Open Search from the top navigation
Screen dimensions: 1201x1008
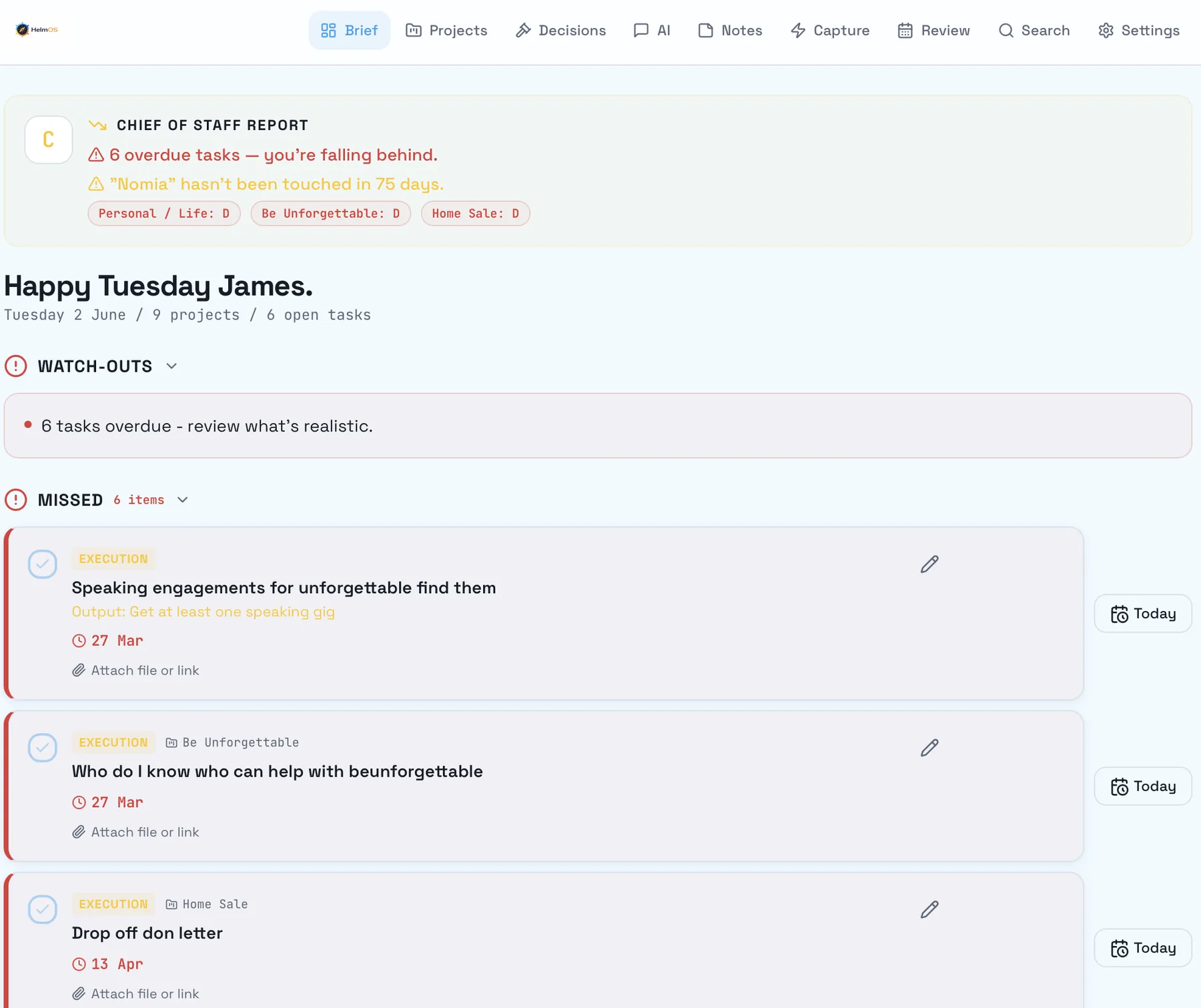(x=1034, y=31)
